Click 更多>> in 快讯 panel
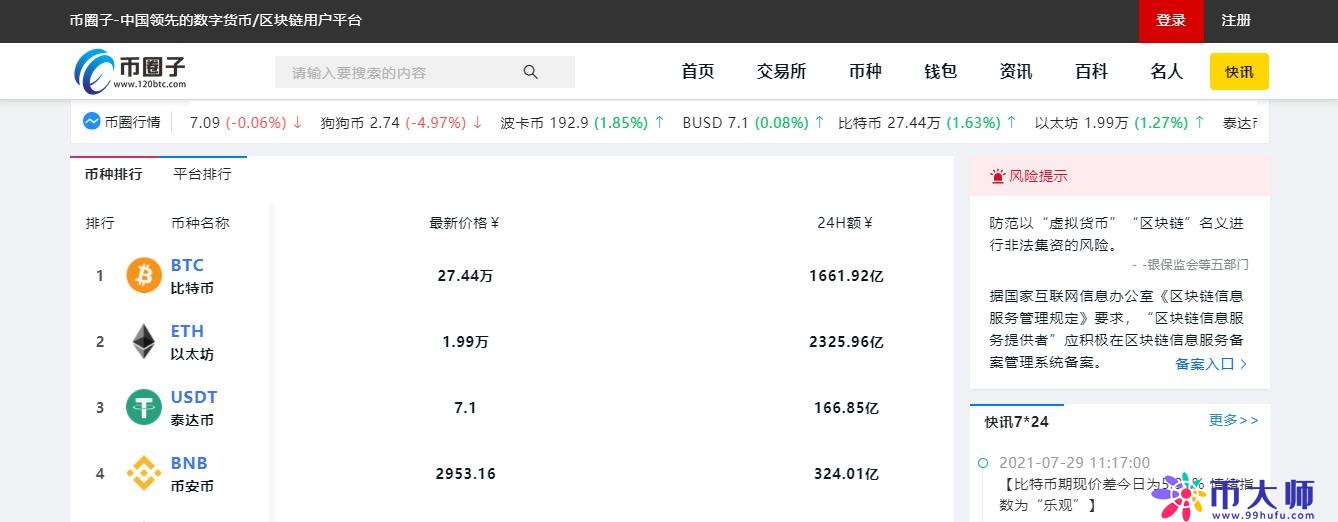 [x=1234, y=420]
